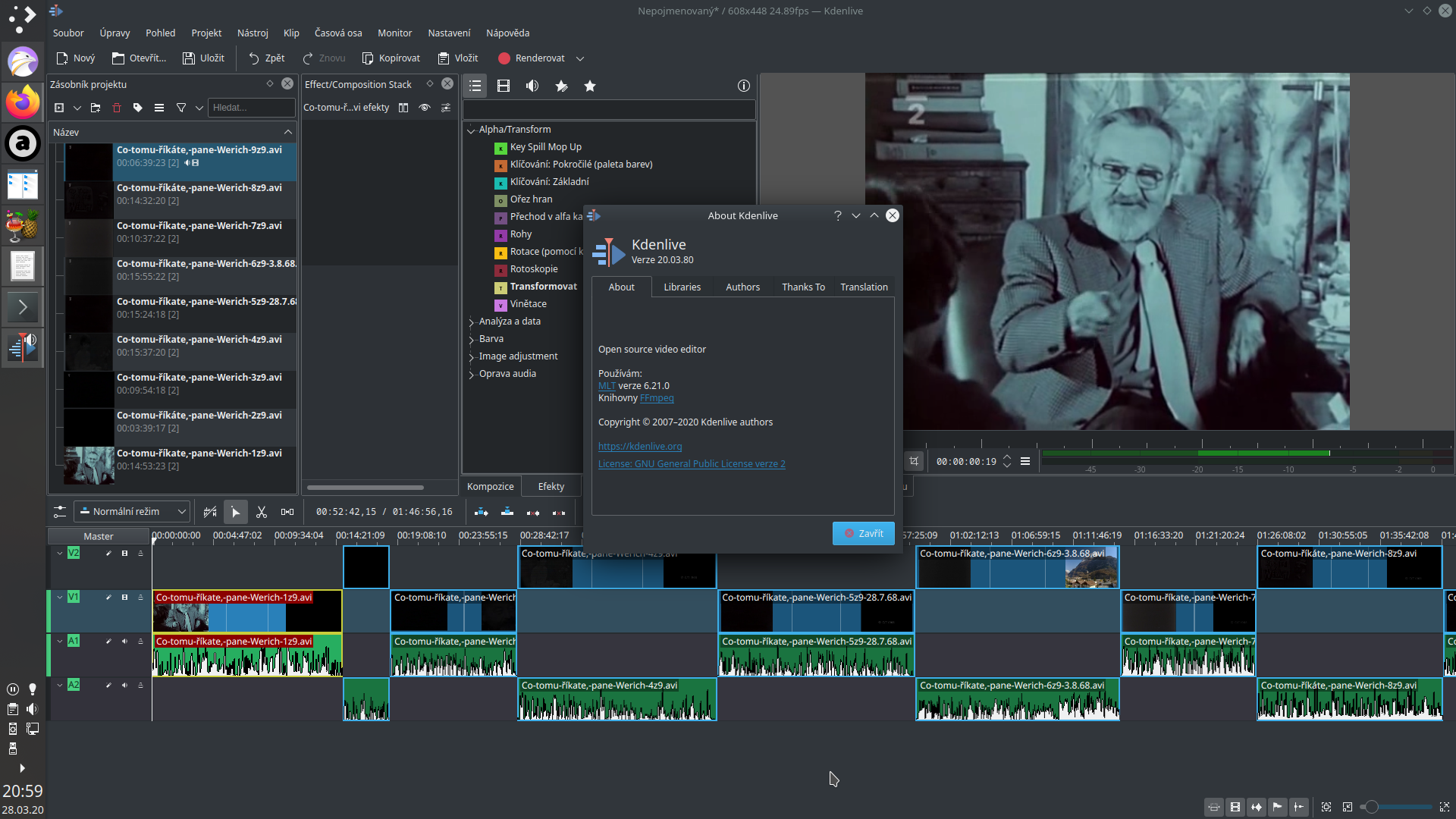Screen dimensions: 1456x819
Task: Expand the Barva effects category
Action: click(x=471, y=338)
